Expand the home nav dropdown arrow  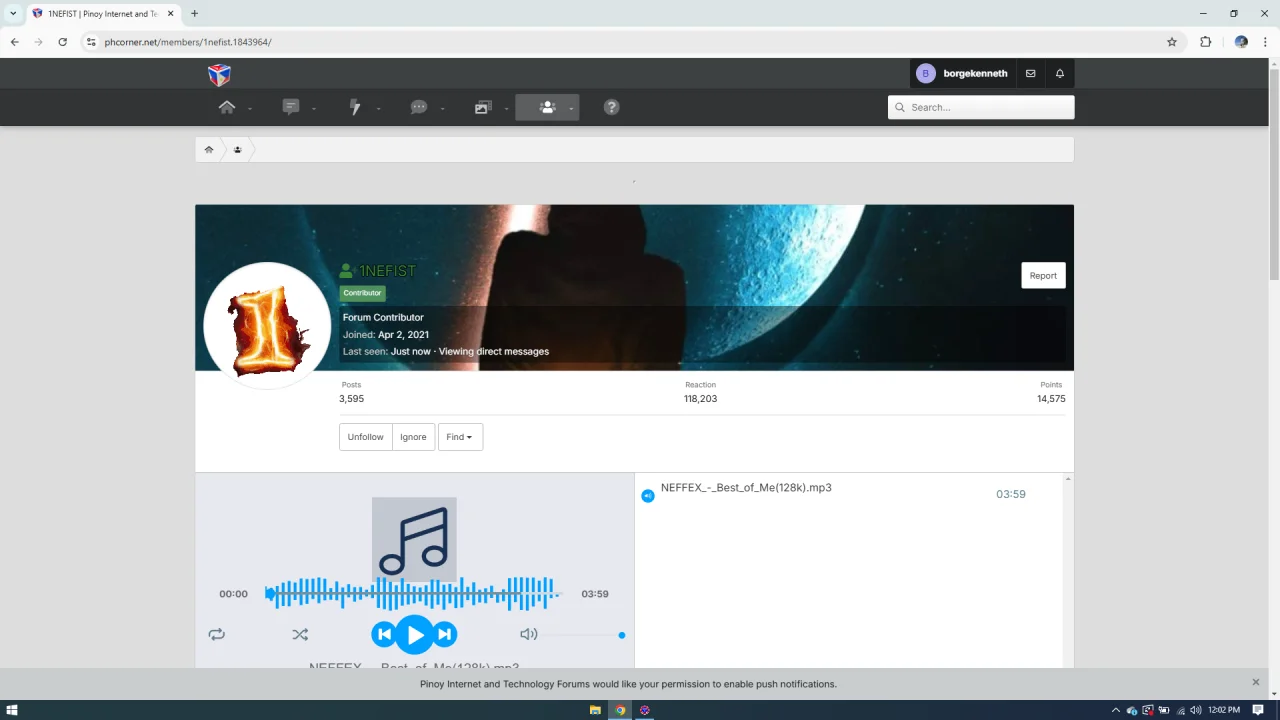250,109
